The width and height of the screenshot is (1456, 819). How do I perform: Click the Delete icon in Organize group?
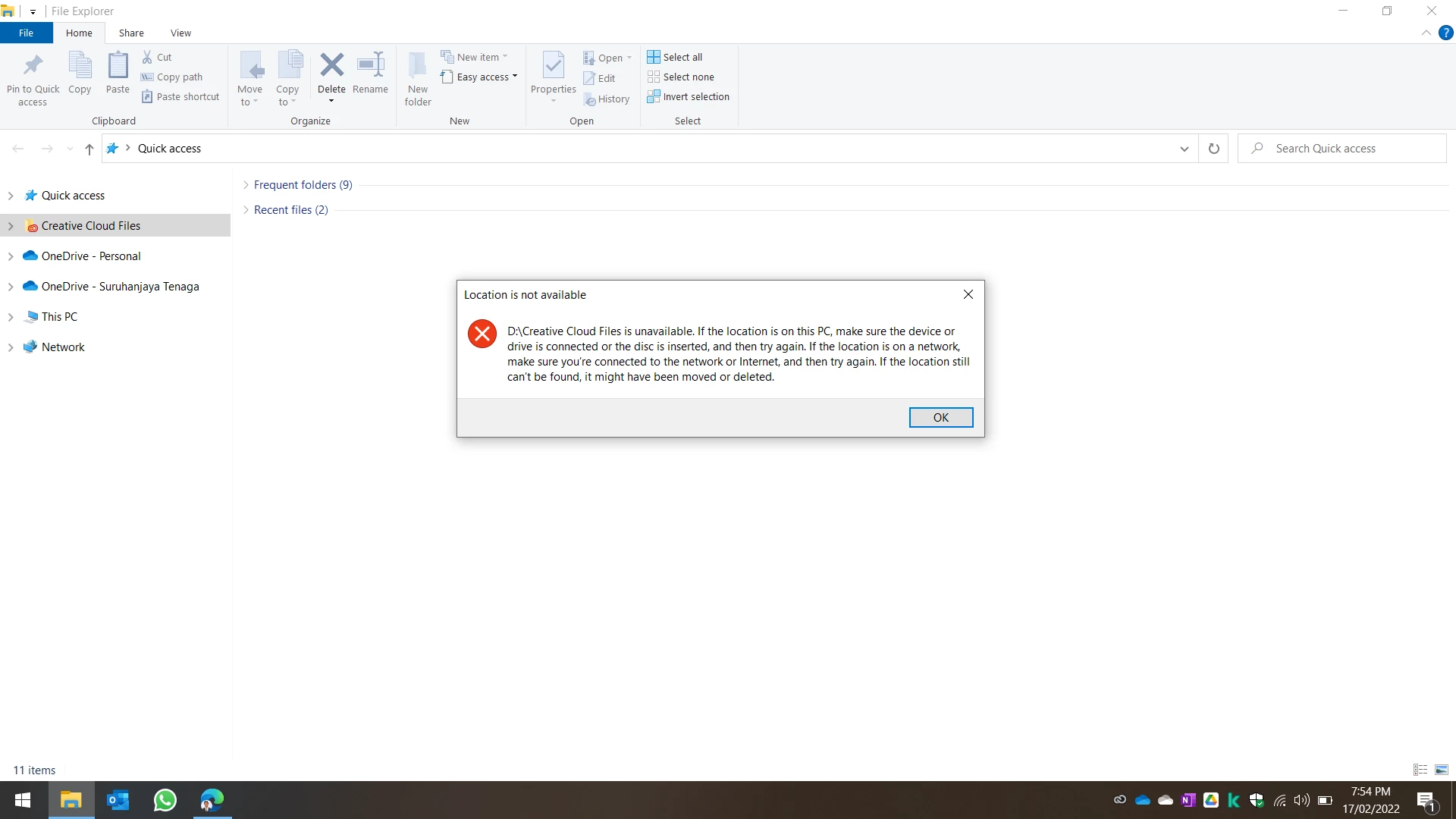tap(331, 66)
